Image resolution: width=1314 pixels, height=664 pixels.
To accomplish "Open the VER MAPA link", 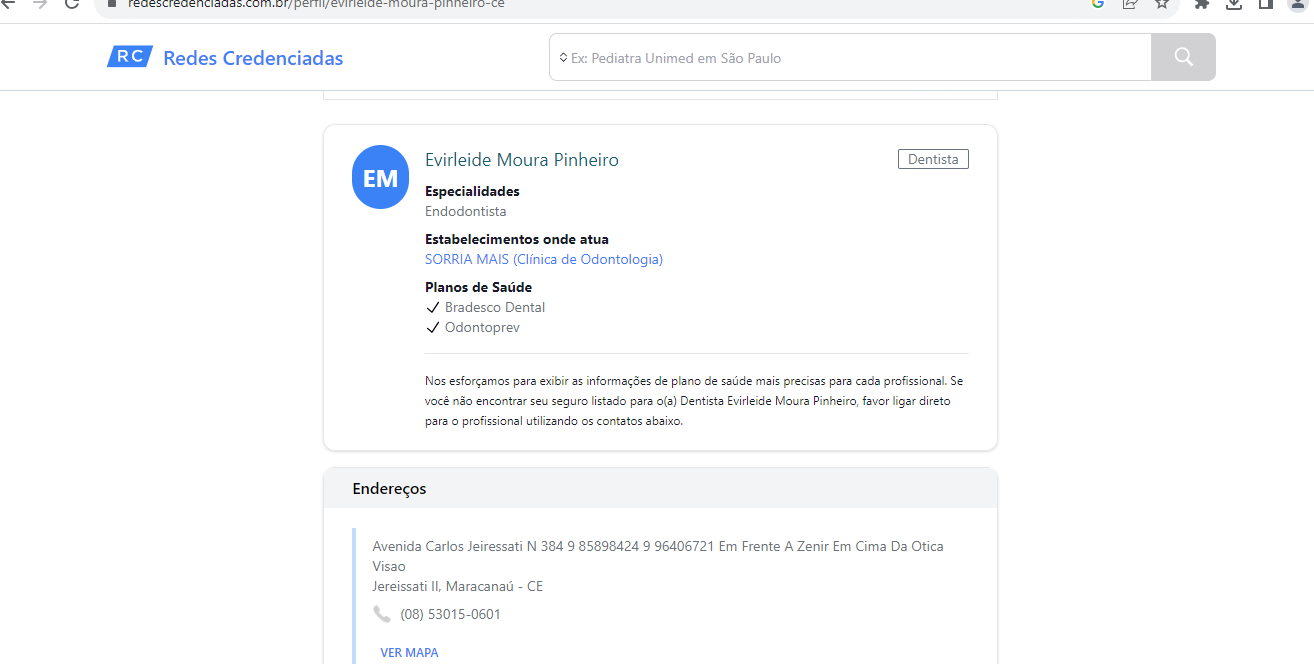I will click(x=409, y=652).
